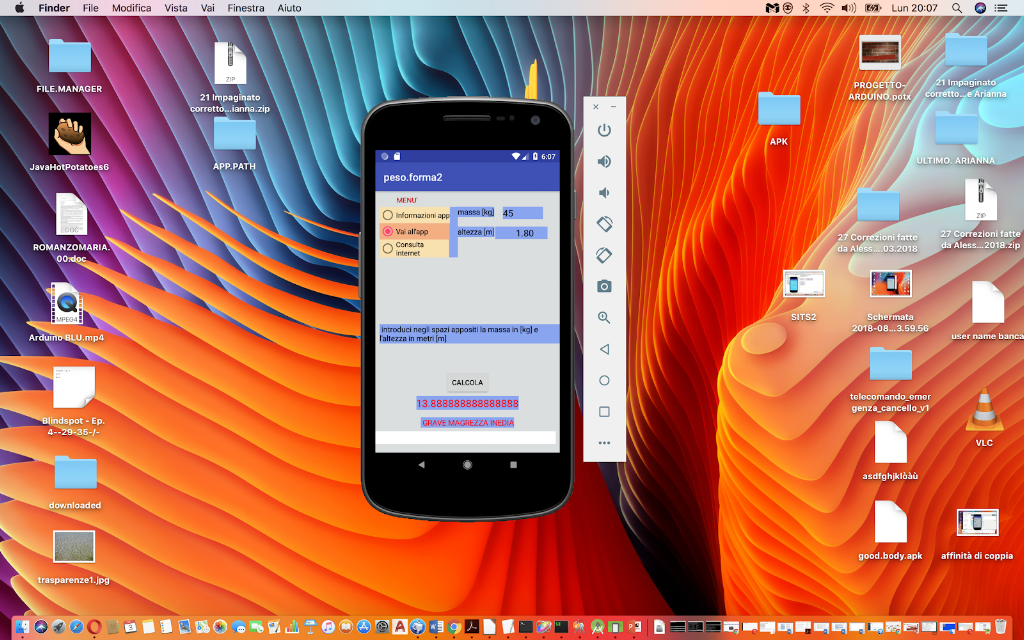The width and height of the screenshot is (1024, 640).
Task: Click the altezza [m] field showing 1.80
Action: (x=521, y=232)
